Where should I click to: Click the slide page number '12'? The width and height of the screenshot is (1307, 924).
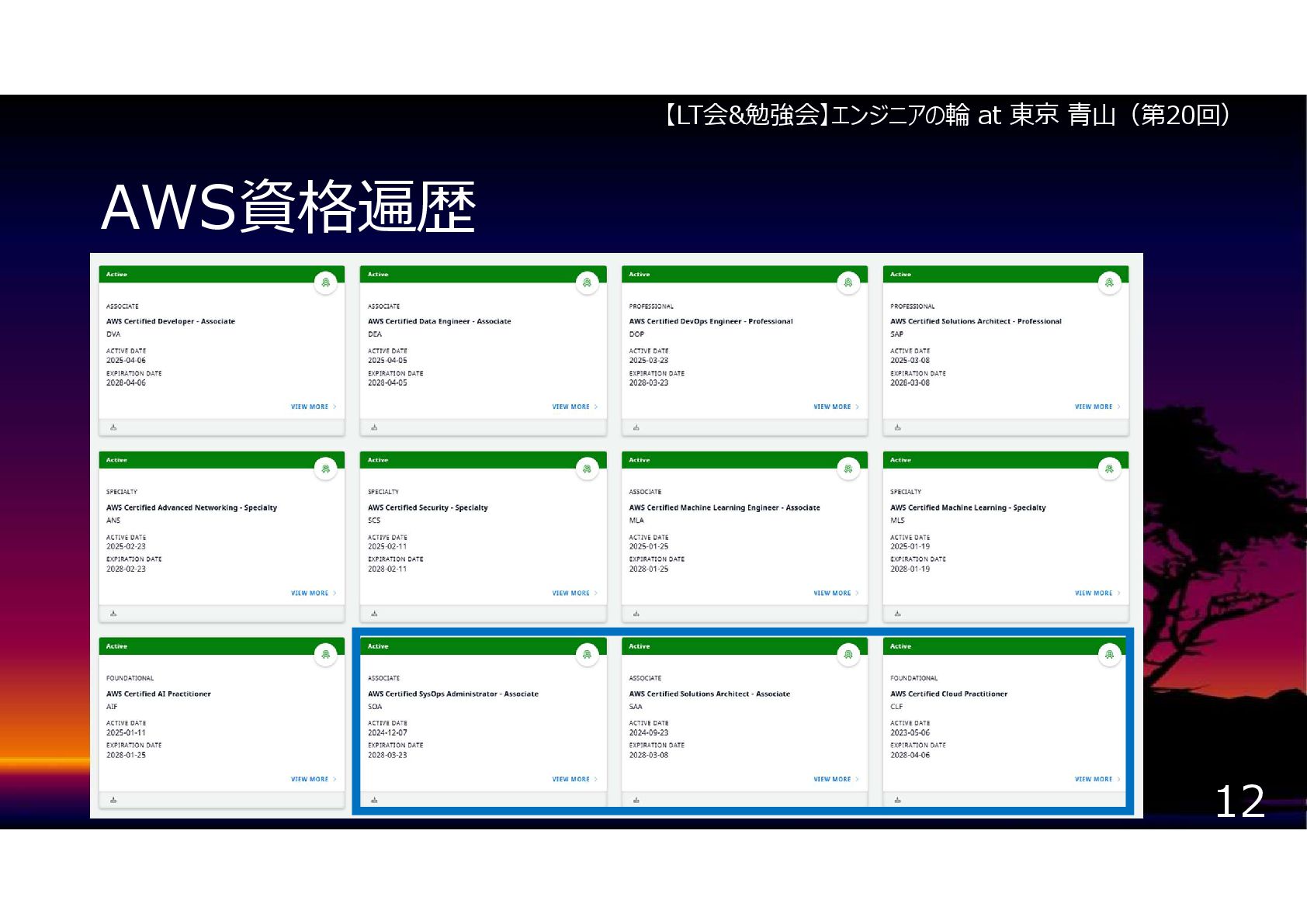click(1239, 801)
